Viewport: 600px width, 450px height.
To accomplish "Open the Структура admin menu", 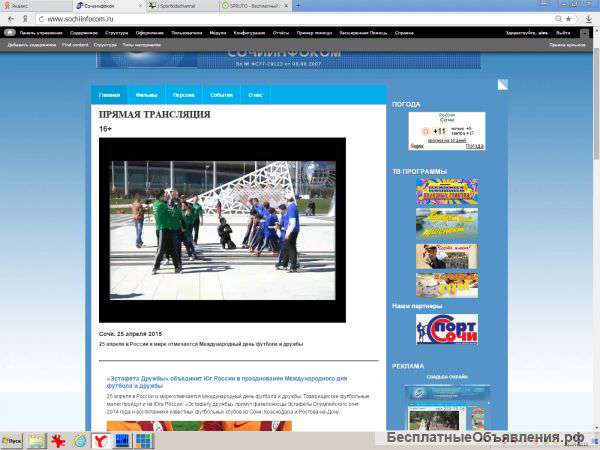I will [116, 33].
